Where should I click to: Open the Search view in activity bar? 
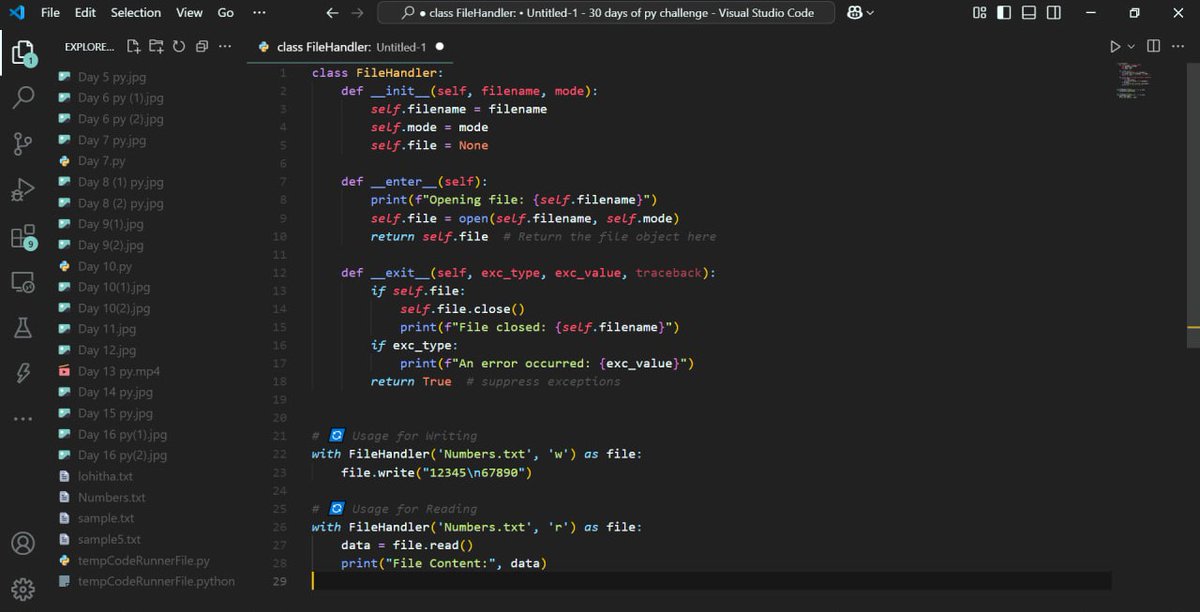pos(23,98)
